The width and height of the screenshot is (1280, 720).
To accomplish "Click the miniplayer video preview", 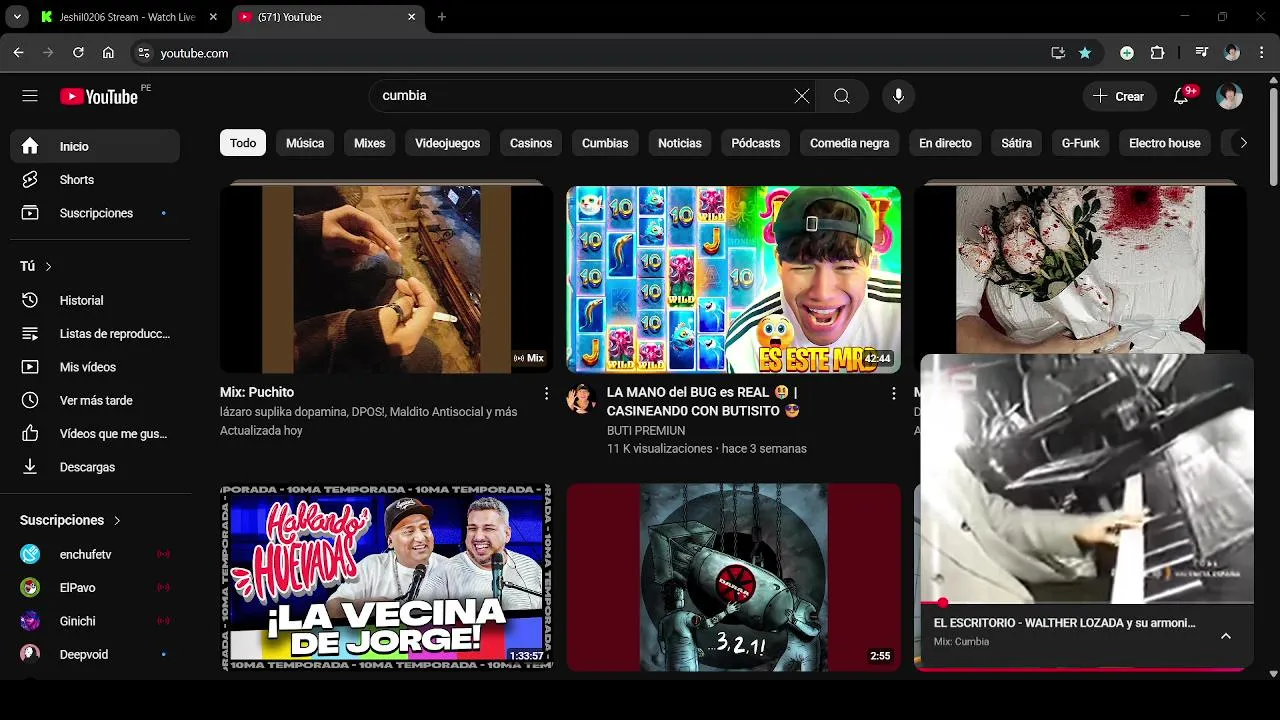I will [x=1086, y=478].
